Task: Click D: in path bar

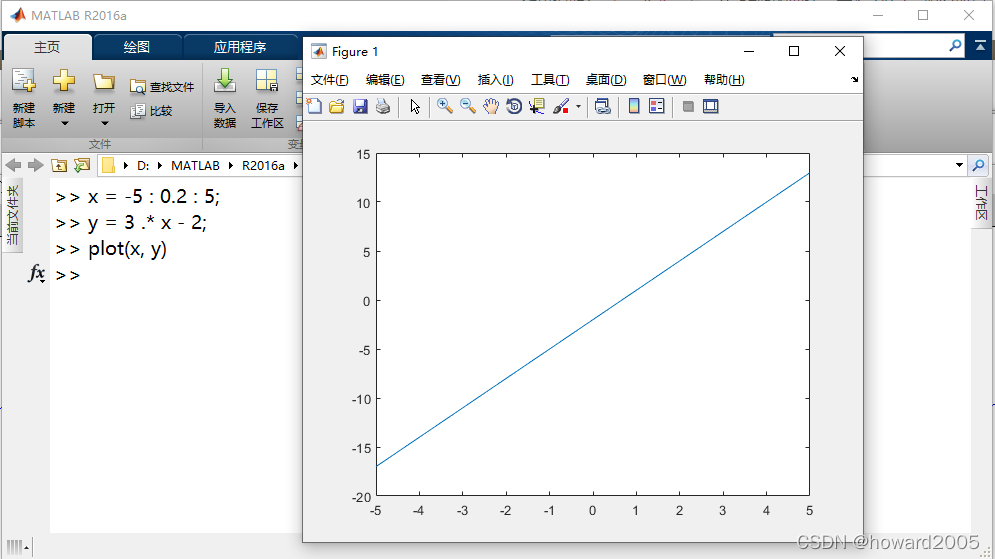Action: (143, 166)
